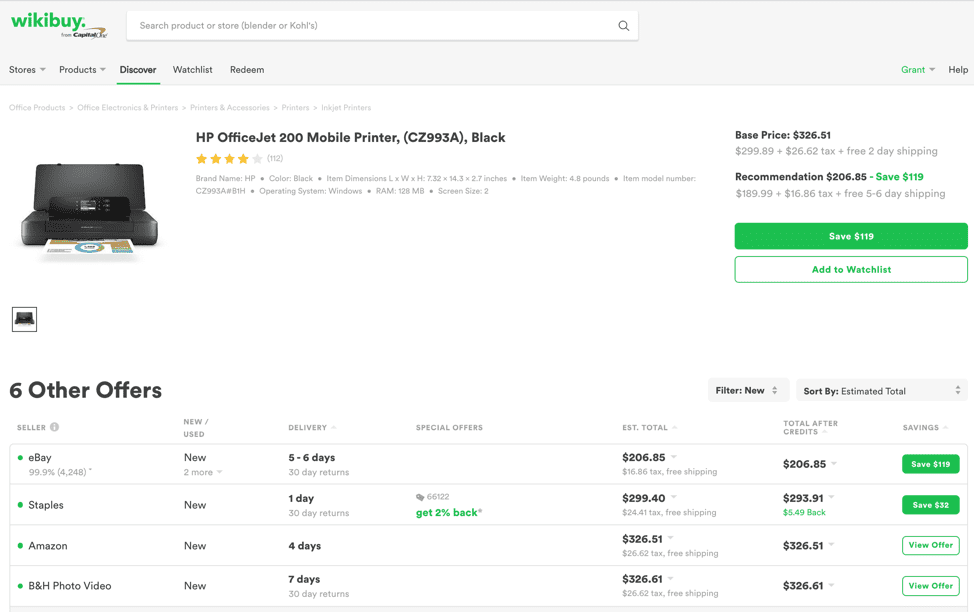Open the Redeem menu item

[x=247, y=70]
